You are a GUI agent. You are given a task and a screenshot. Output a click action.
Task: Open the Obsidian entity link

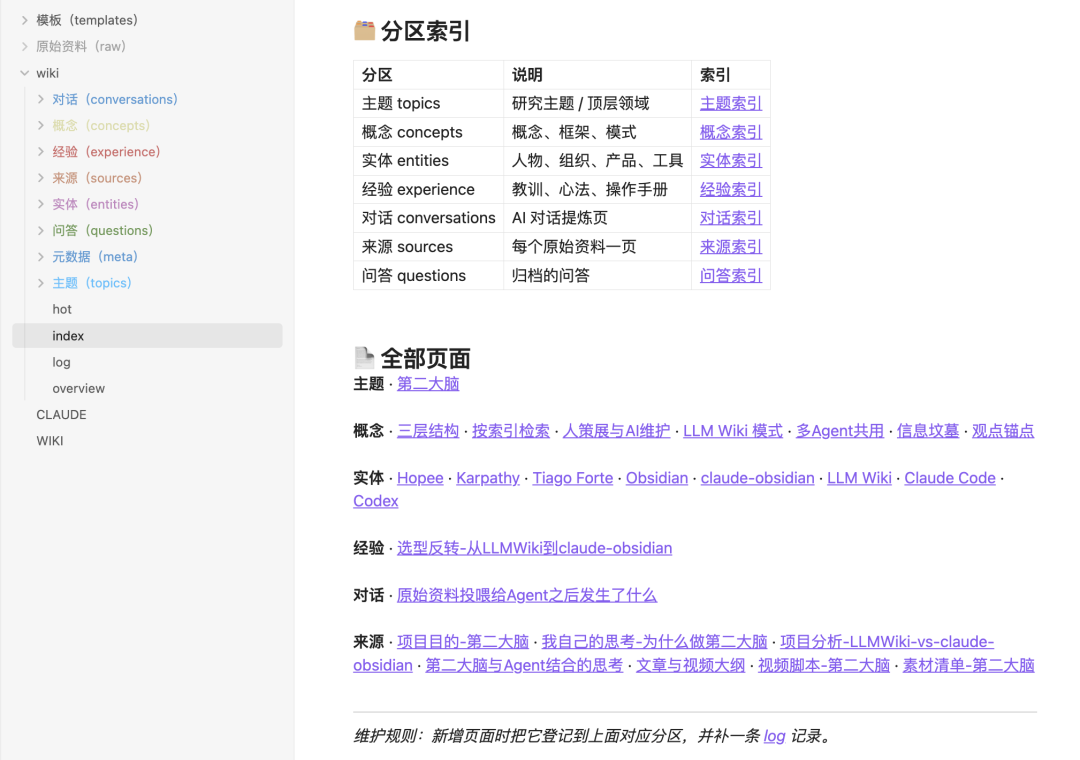coord(656,477)
